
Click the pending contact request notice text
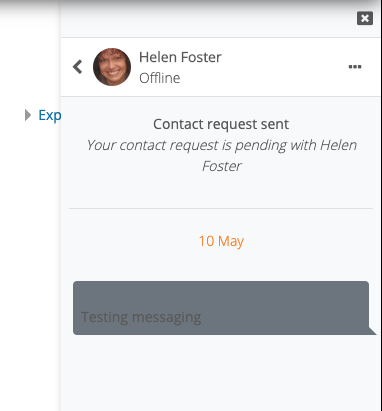tap(222, 155)
